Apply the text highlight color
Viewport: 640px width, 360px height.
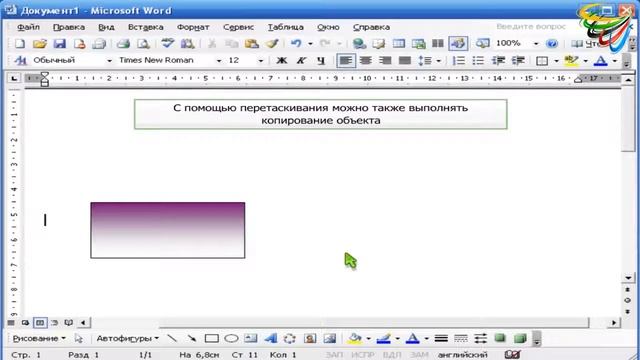pos(571,61)
